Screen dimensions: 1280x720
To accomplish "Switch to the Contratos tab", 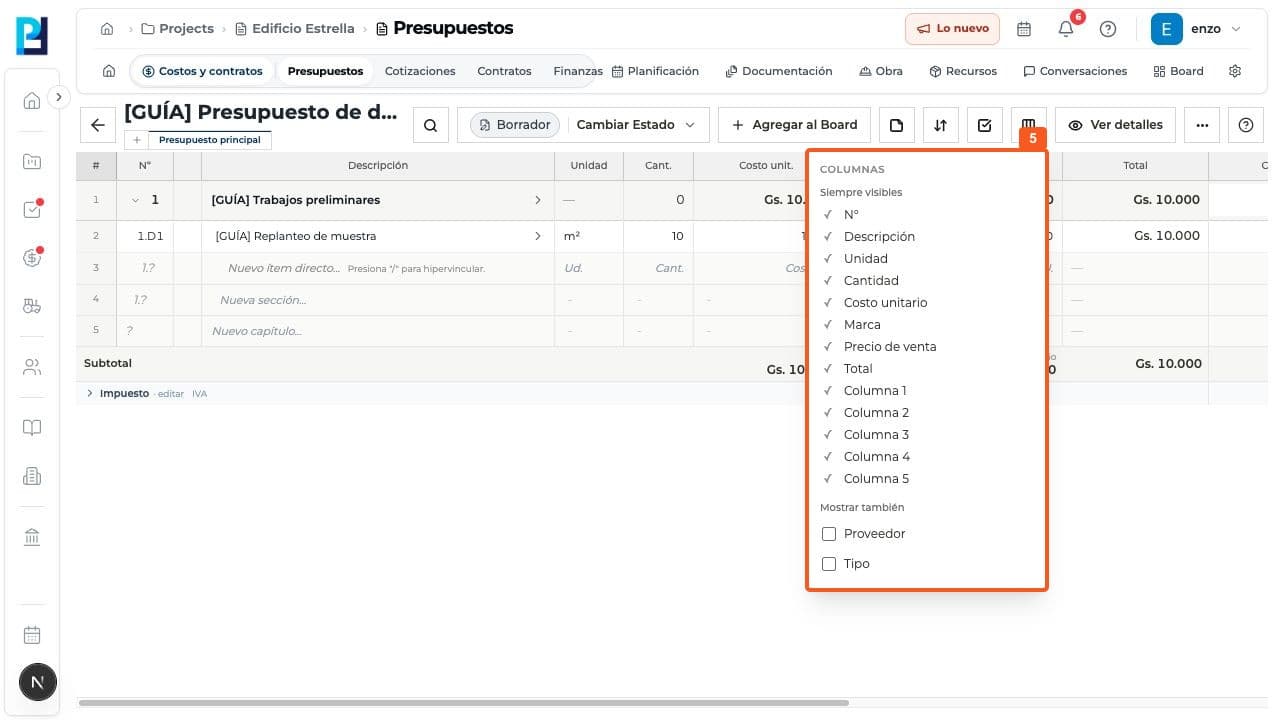I will 504,71.
